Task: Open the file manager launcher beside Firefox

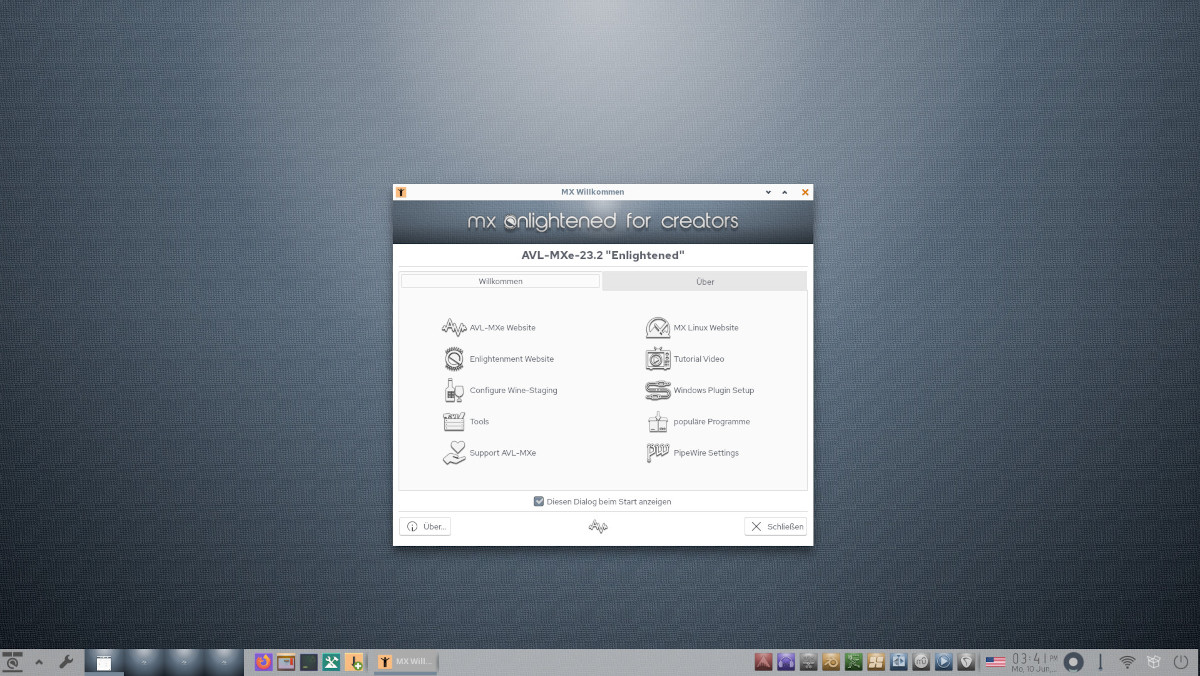Action: (287, 662)
